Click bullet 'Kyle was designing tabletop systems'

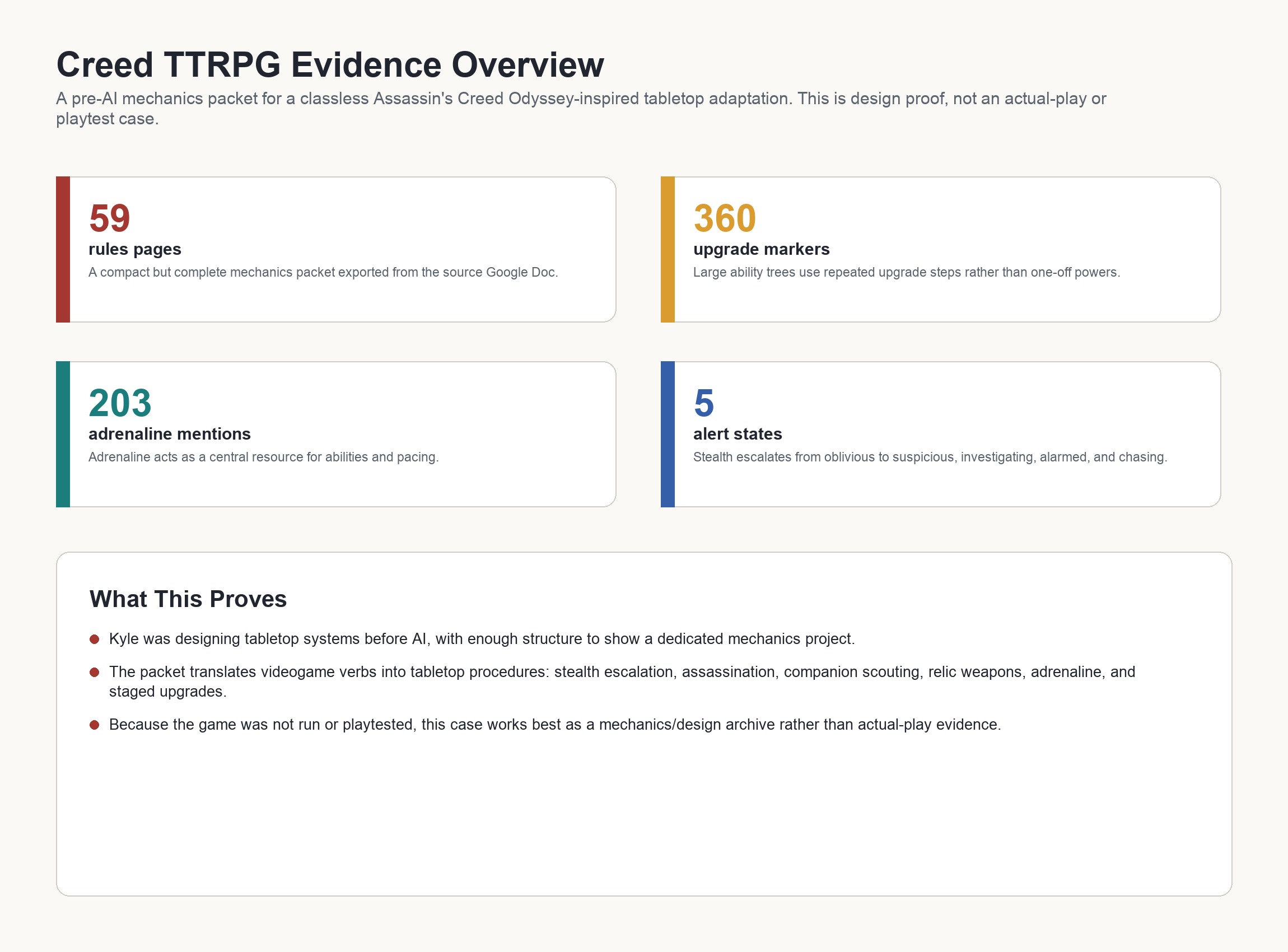point(482,638)
